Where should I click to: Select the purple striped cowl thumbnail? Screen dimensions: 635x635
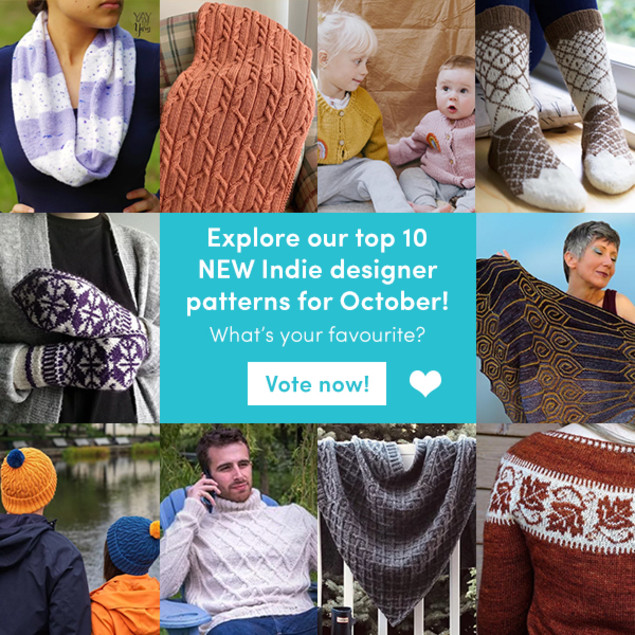[80, 106]
